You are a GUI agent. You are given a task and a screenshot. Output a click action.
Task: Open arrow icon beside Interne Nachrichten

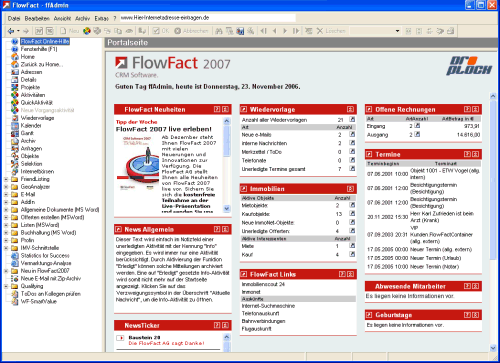point(352,143)
